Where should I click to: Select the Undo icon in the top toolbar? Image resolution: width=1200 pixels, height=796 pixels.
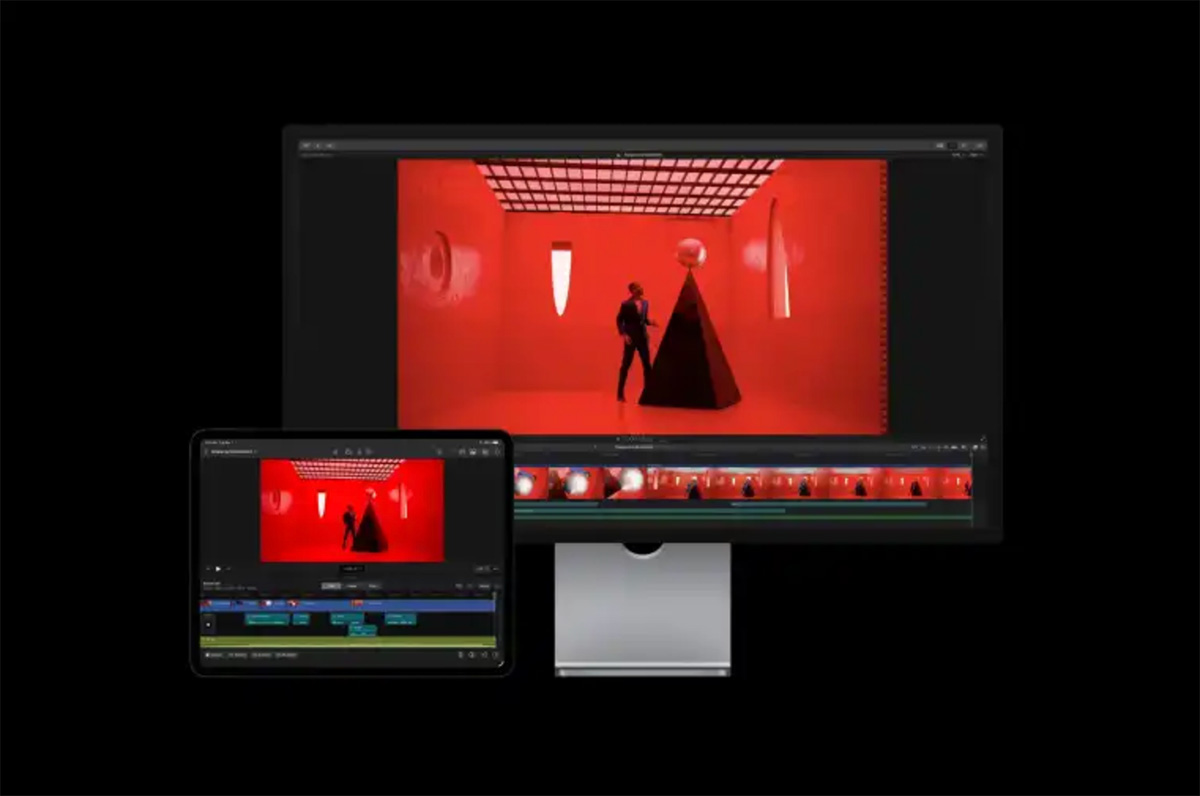320,145
